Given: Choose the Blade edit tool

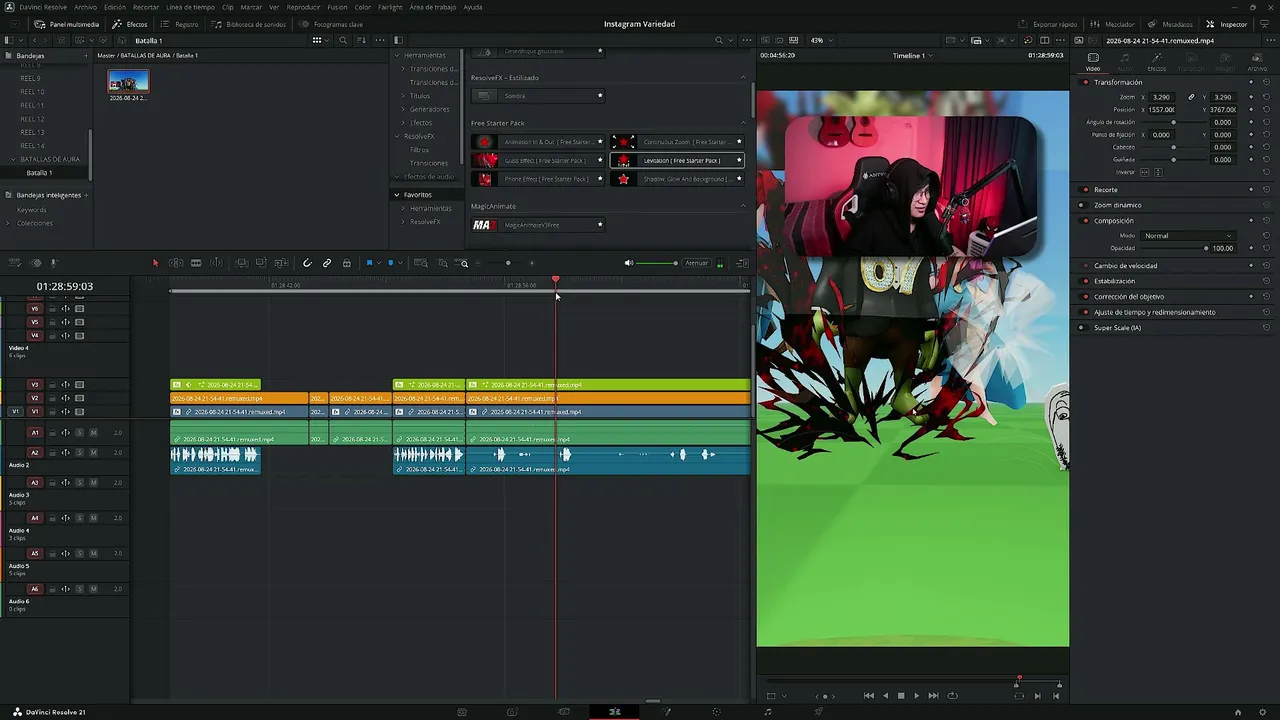Looking at the screenshot, I should 196,263.
